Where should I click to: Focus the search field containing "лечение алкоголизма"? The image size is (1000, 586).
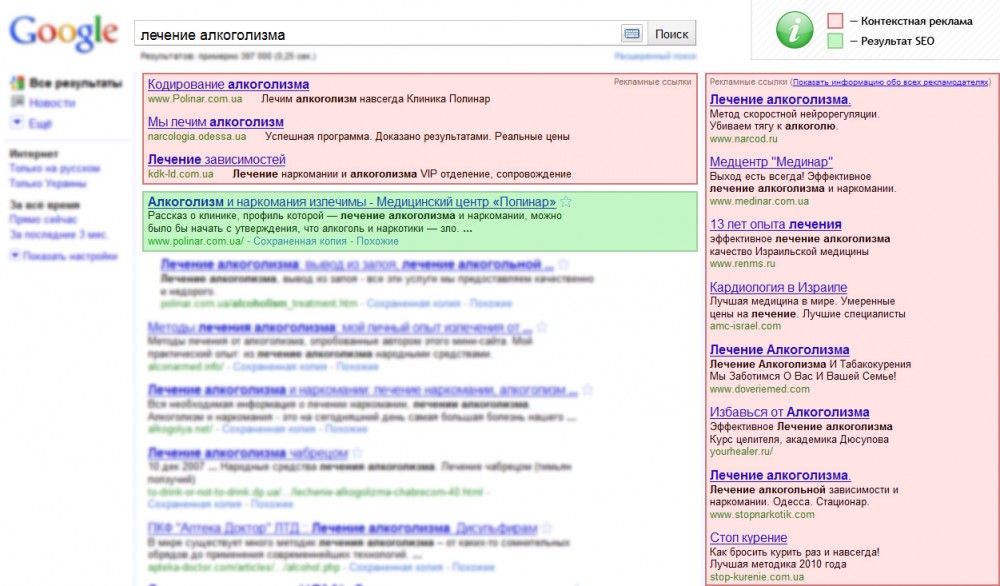[x=378, y=34]
